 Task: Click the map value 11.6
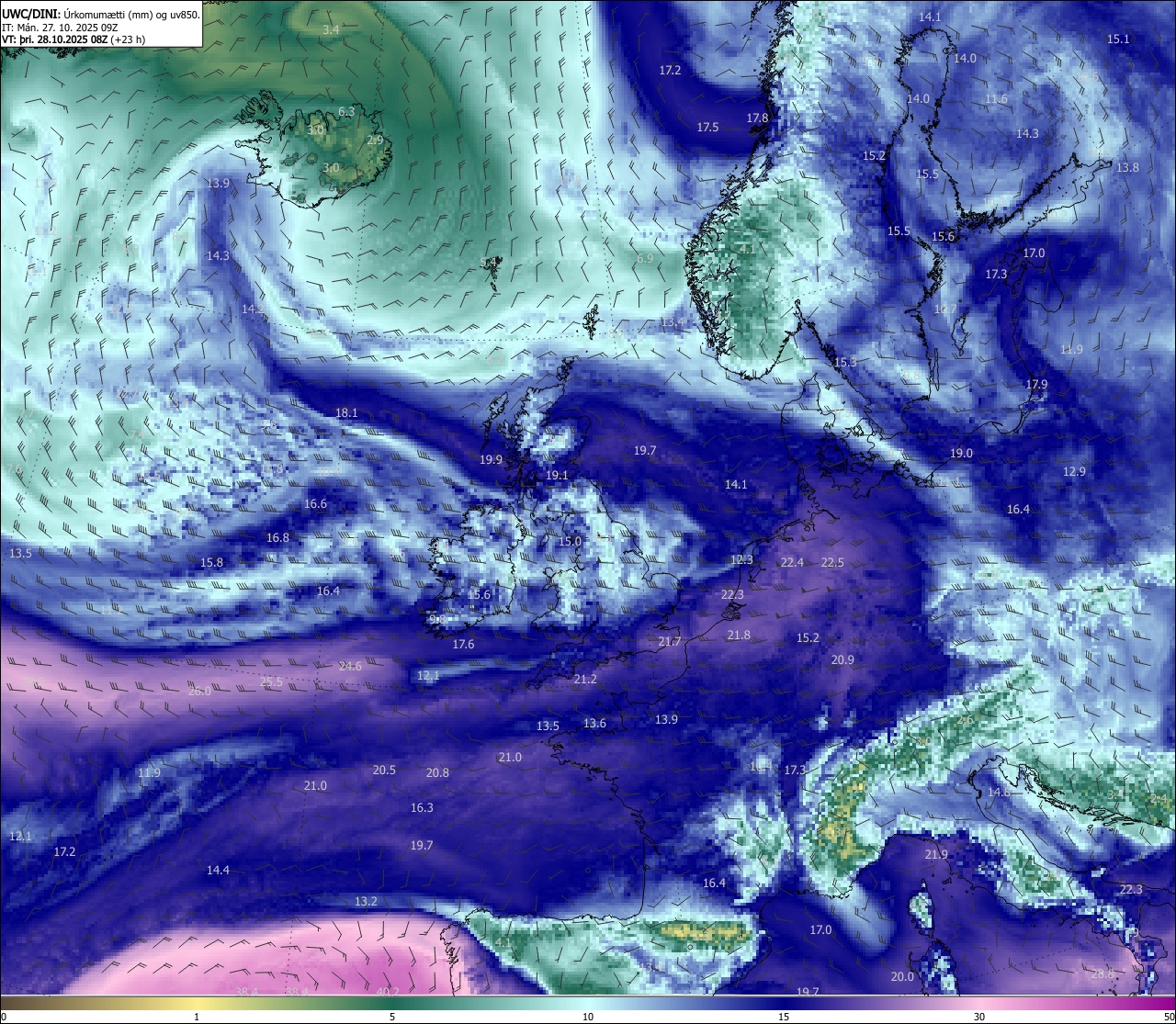[x=996, y=98]
